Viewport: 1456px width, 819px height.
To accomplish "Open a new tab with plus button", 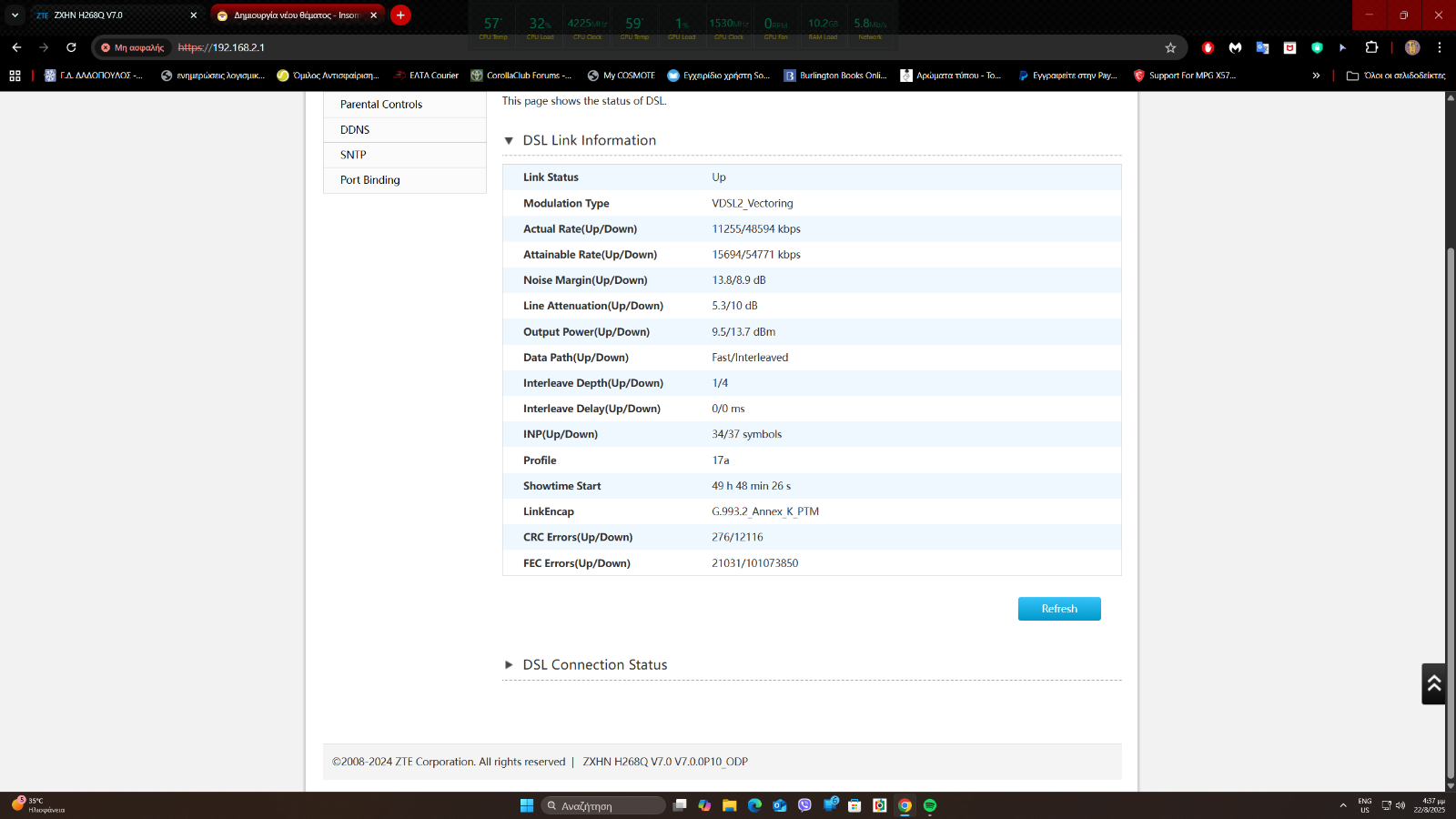I will [x=400, y=15].
